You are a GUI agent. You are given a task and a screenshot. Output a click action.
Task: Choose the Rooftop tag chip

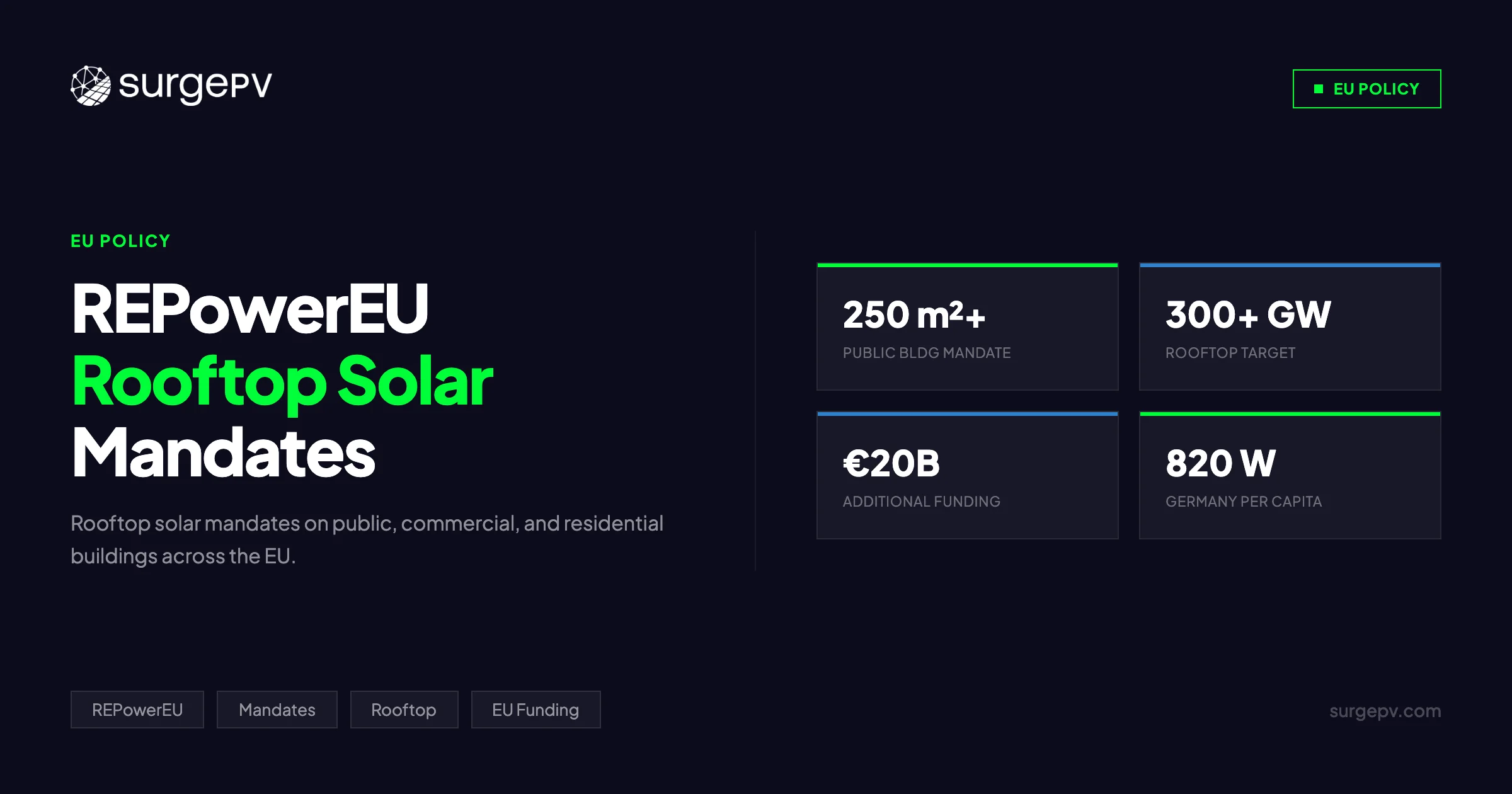pyautogui.click(x=404, y=710)
